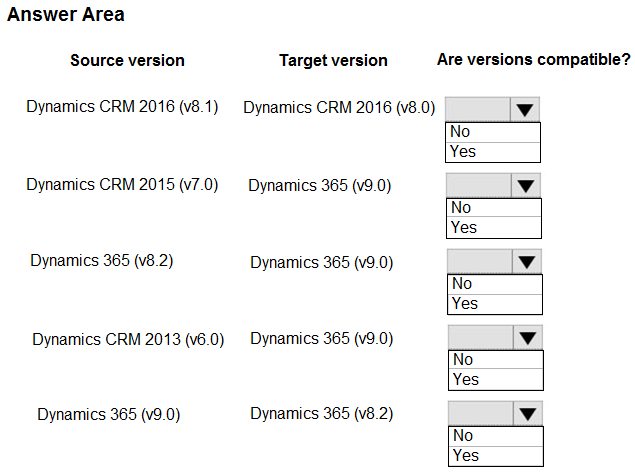Choose No for CRM 2013 v6.0 source
The height and width of the screenshot is (473, 635).
pos(496,360)
